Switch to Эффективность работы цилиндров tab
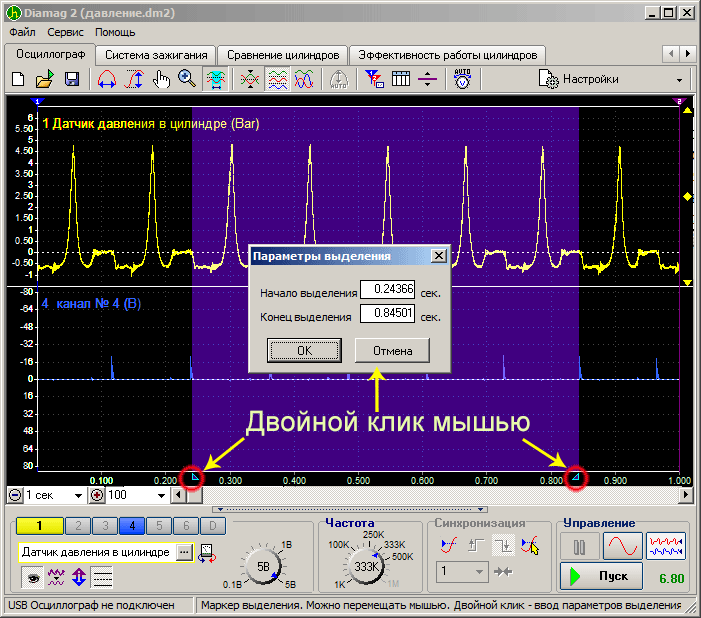 [448, 55]
